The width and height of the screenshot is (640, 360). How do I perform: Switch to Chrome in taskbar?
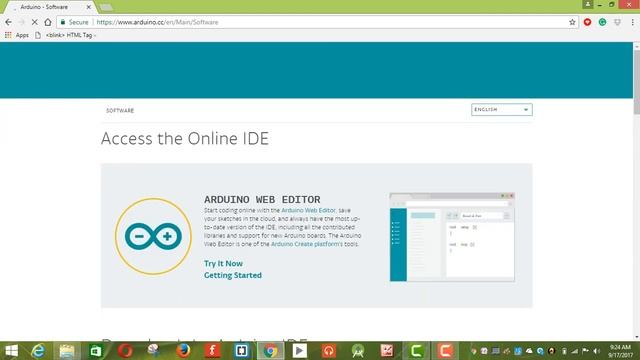(270, 351)
